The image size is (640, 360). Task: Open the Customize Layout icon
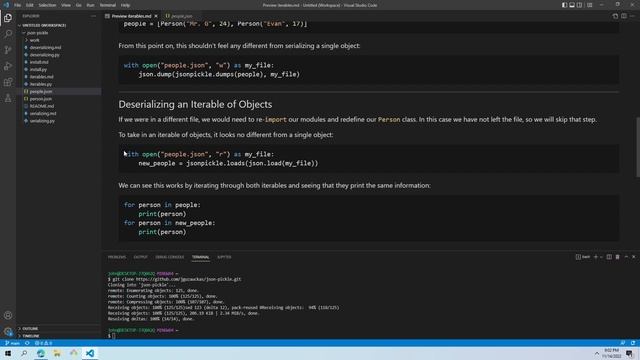[x=589, y=5]
